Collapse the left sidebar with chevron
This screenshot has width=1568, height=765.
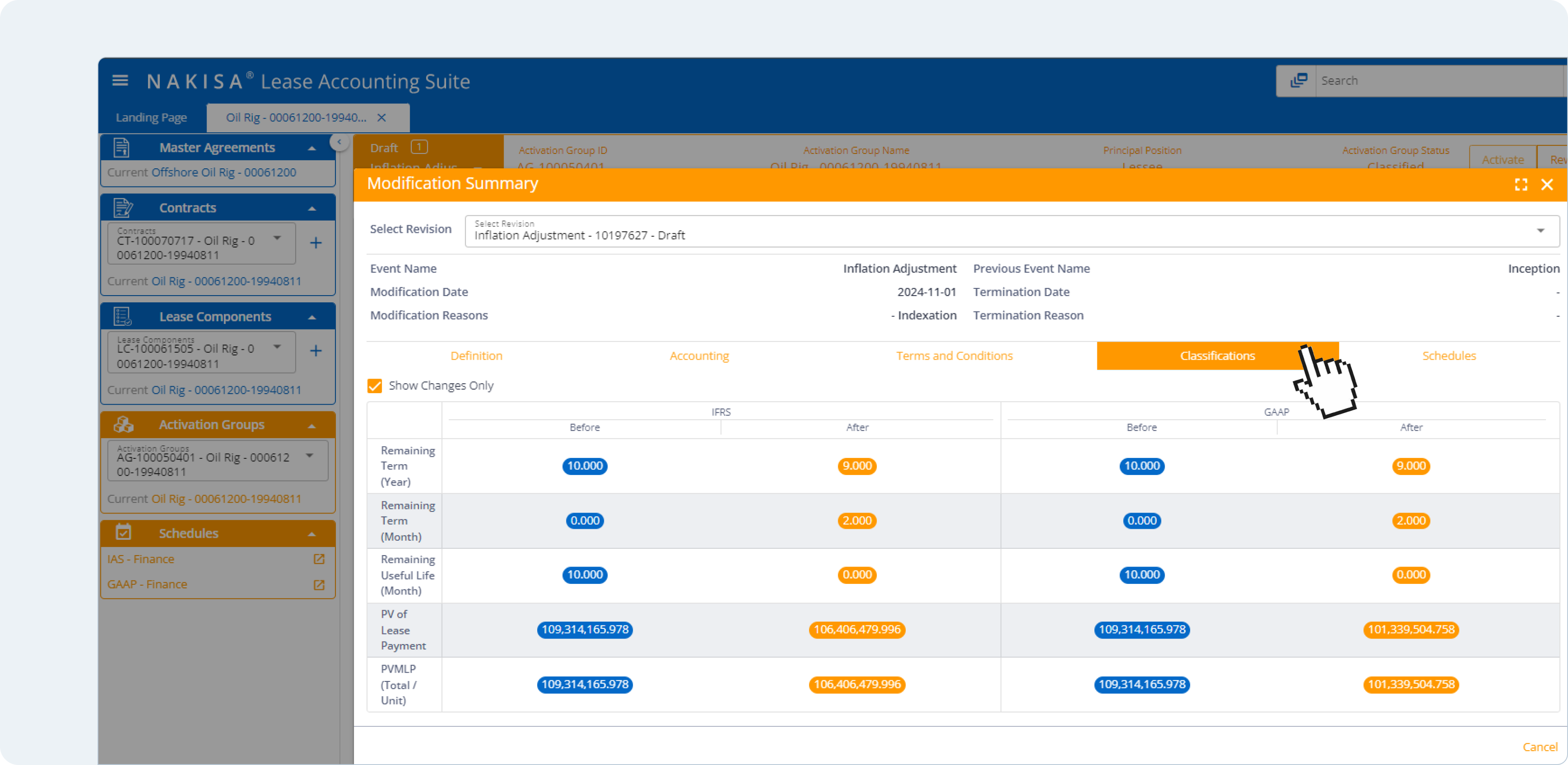[339, 142]
